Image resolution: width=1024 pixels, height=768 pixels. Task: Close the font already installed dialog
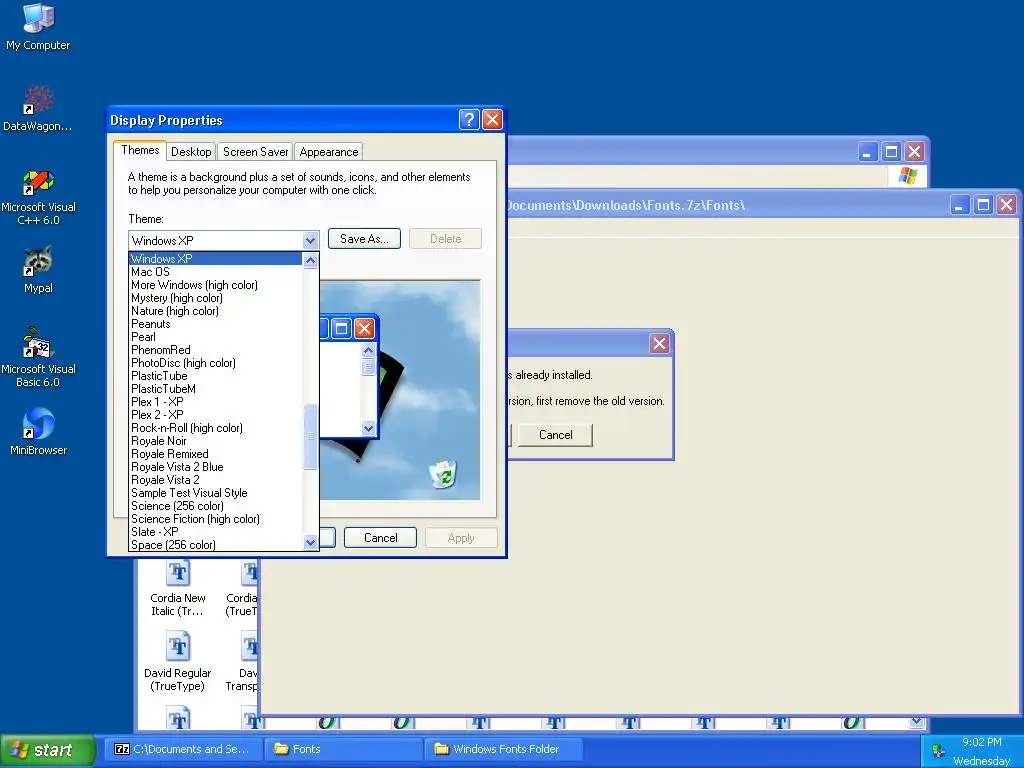(x=660, y=344)
